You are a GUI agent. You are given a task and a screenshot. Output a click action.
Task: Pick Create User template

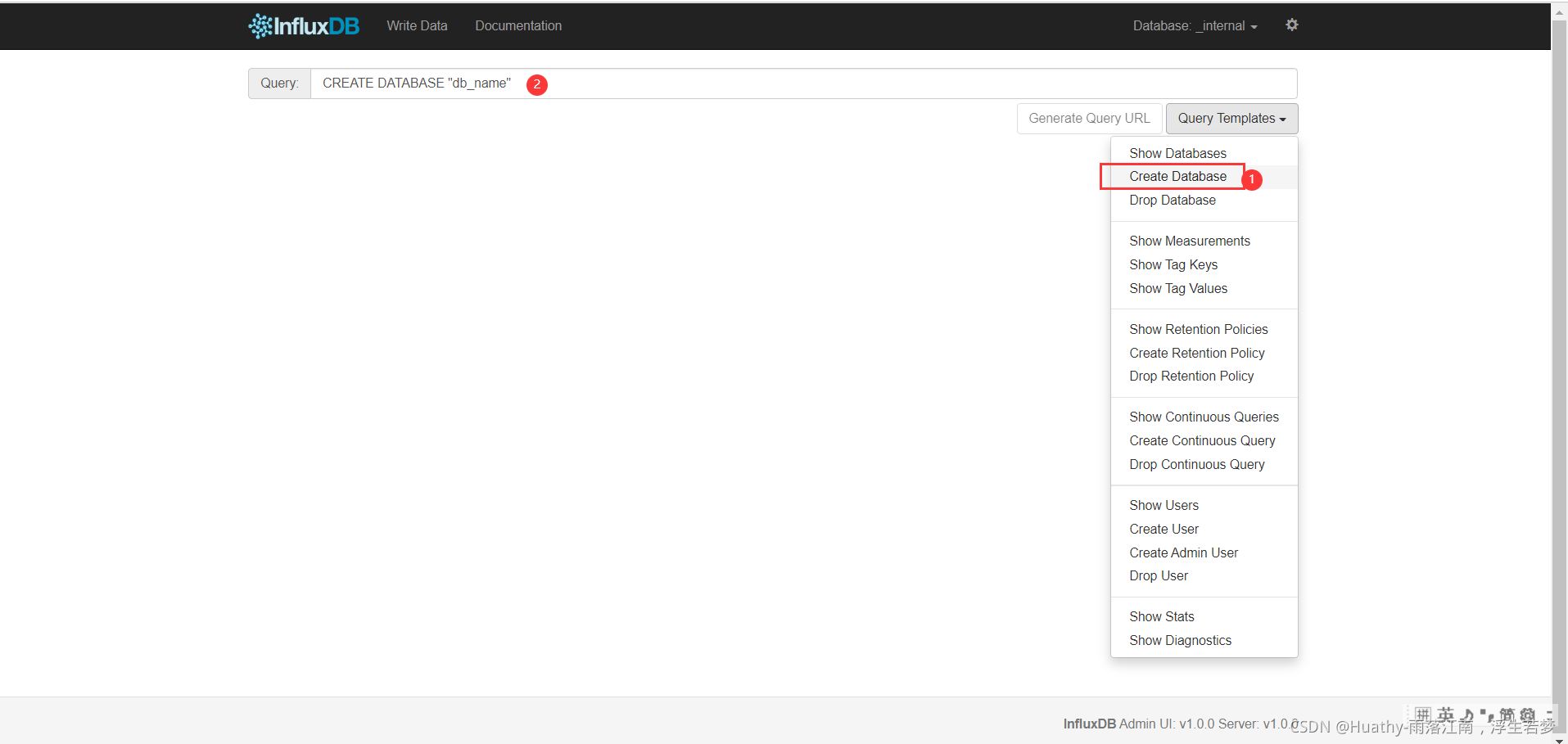(1204, 529)
